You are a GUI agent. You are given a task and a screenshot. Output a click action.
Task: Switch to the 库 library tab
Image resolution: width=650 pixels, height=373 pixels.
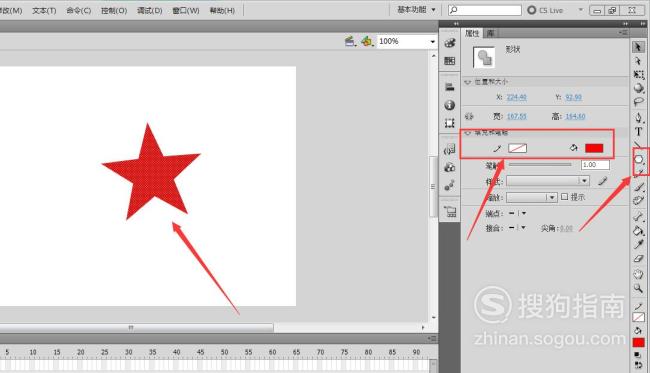coord(490,33)
